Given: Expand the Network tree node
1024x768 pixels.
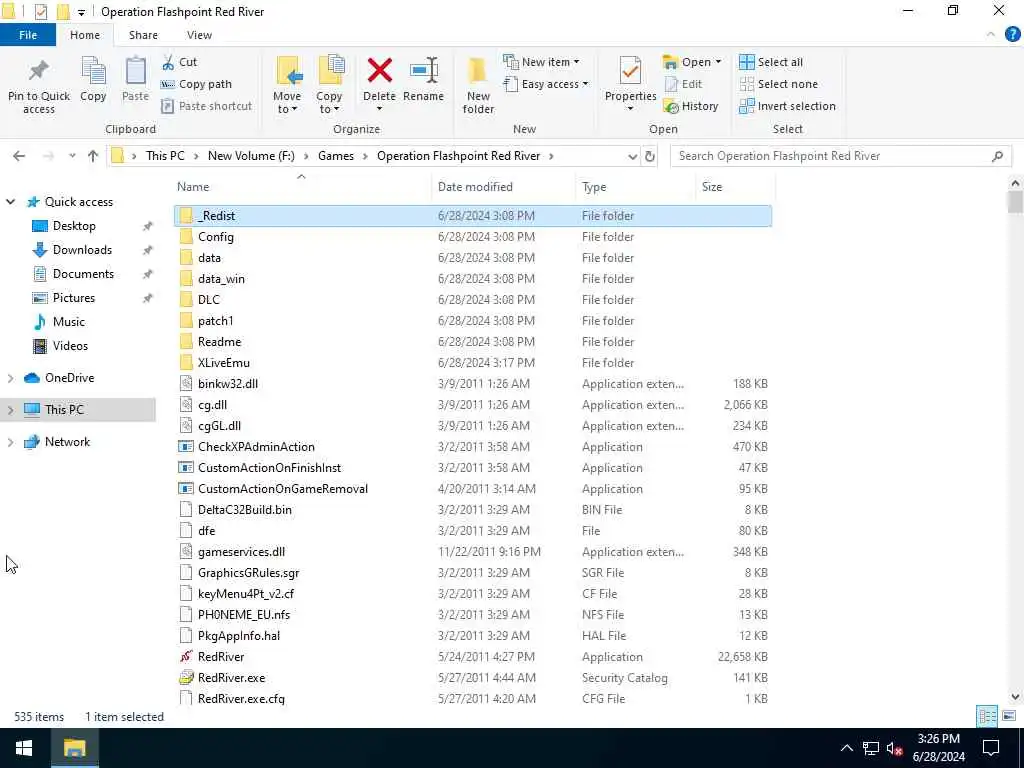Looking at the screenshot, I should pyautogui.click(x=10, y=442).
